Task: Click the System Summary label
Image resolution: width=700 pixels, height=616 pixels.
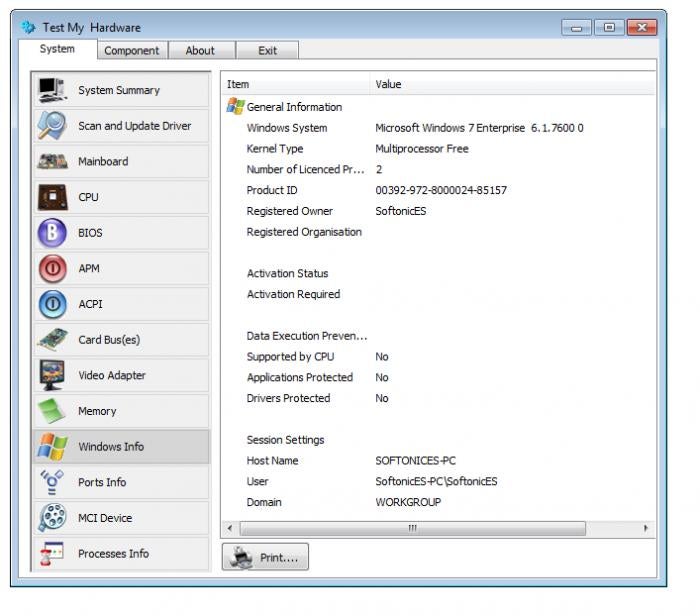Action: point(119,90)
